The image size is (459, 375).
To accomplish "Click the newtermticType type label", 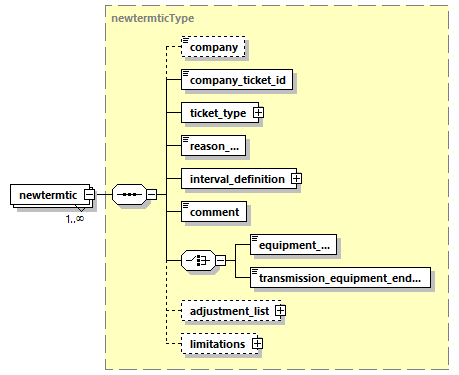I will coord(153,18).
